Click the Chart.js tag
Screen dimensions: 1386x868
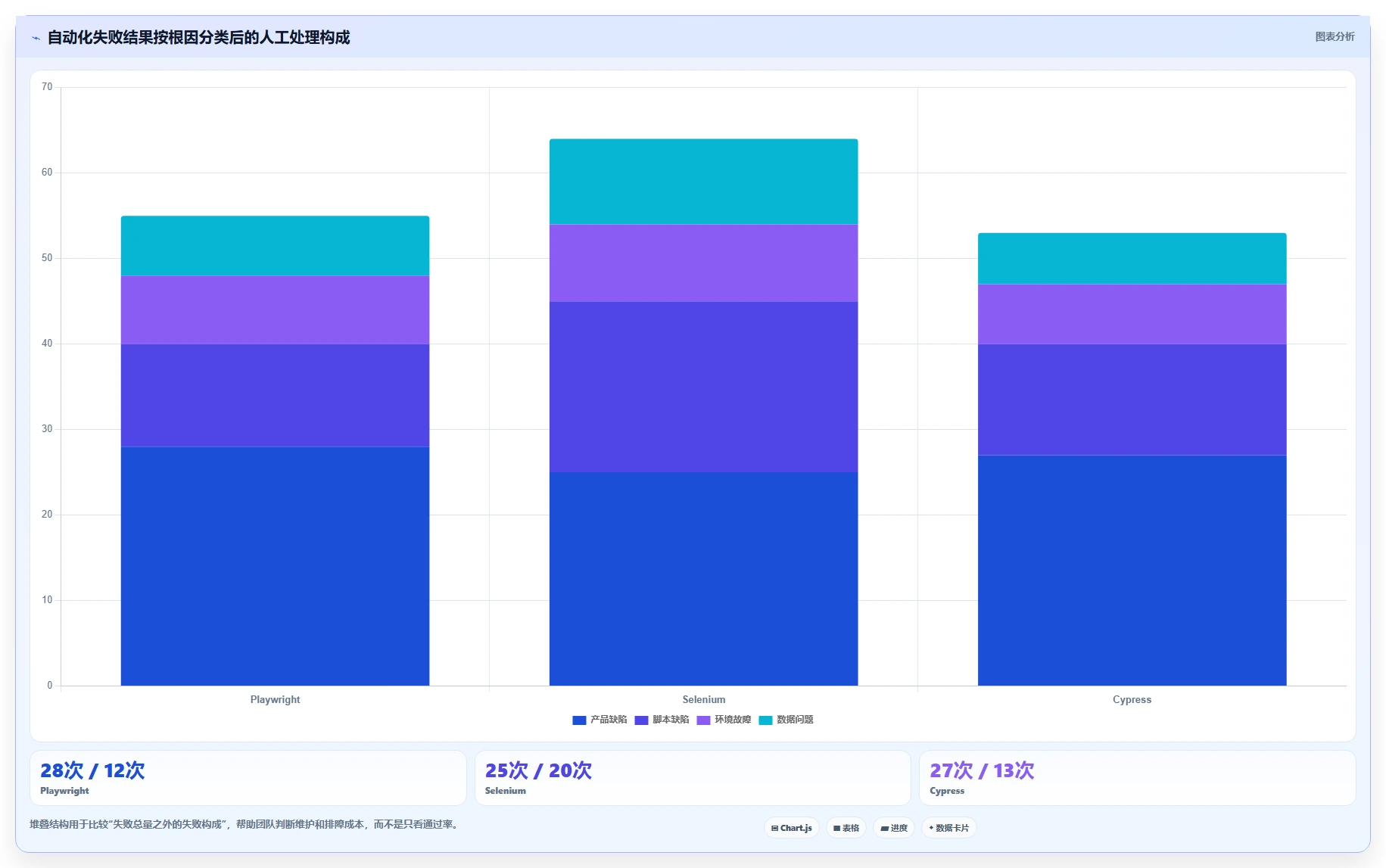pos(791,828)
